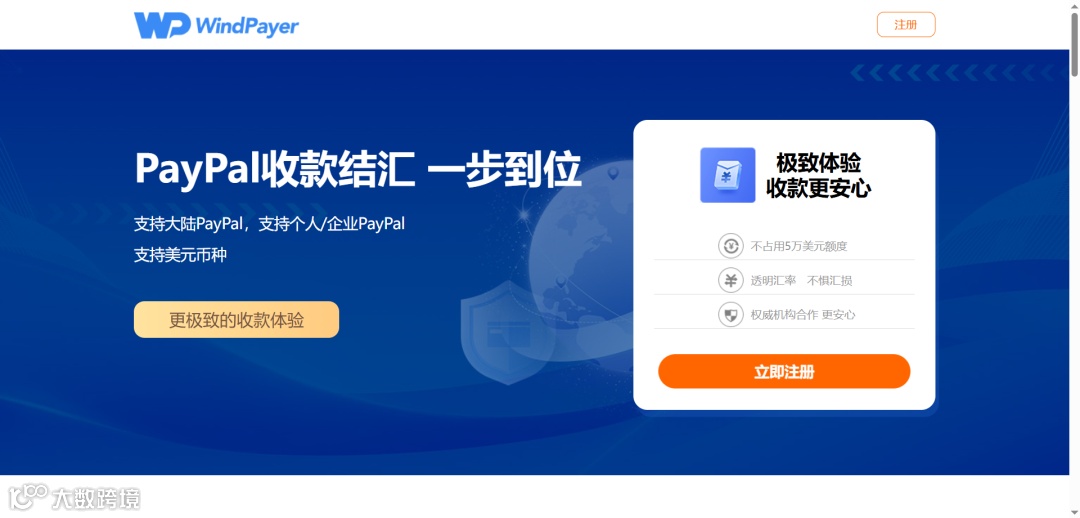The height and width of the screenshot is (518, 1080).
Task: Select the 透明汇率 不惧汇损 text
Action: [x=802, y=280]
